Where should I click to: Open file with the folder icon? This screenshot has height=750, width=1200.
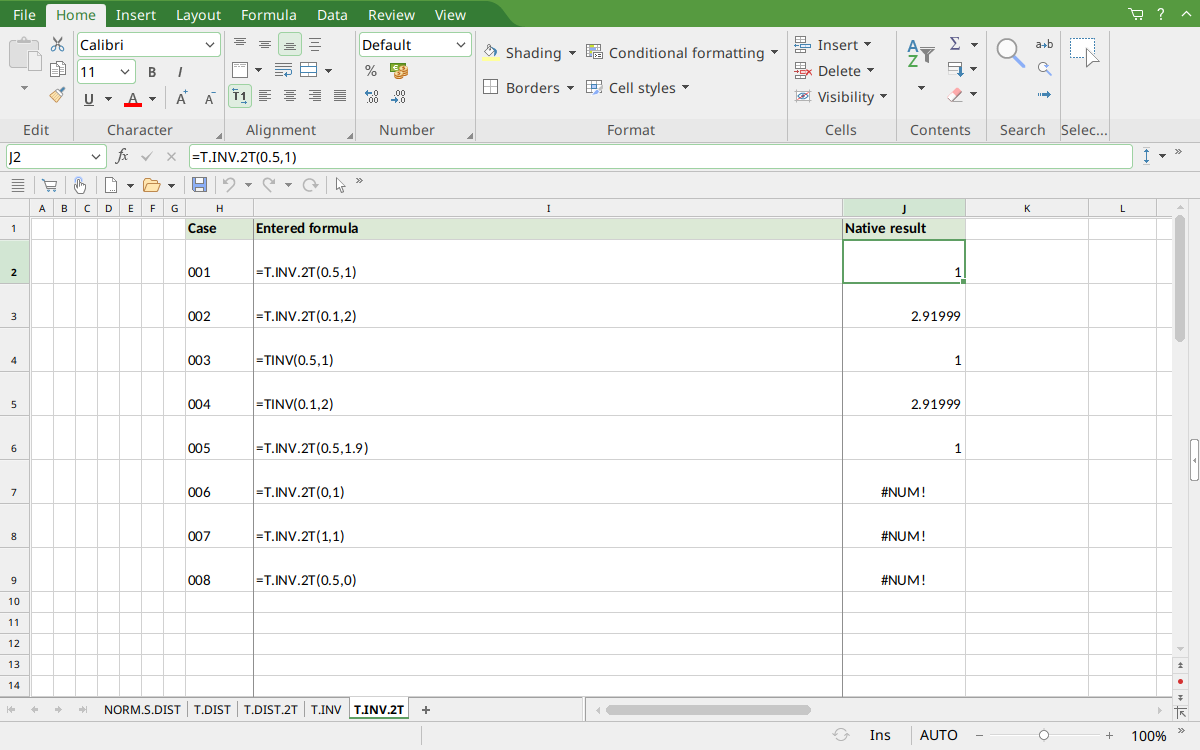click(x=152, y=185)
